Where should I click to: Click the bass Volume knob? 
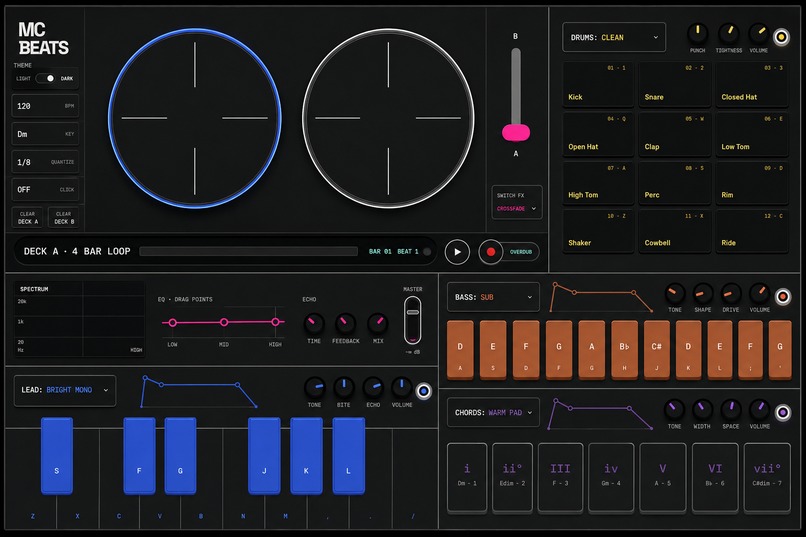[x=759, y=293]
